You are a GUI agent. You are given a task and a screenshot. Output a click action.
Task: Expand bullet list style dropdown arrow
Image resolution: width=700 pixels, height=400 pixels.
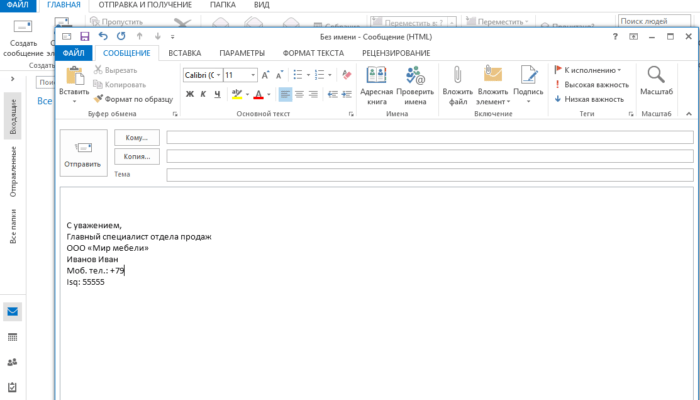click(x=308, y=75)
